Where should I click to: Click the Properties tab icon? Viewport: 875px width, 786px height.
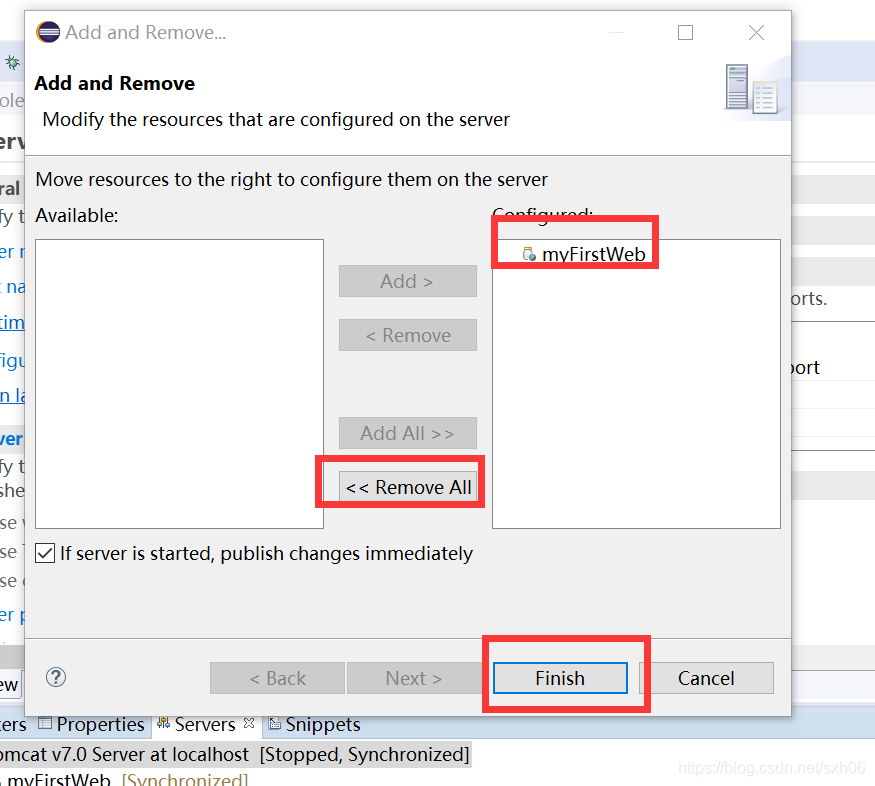pos(45,724)
